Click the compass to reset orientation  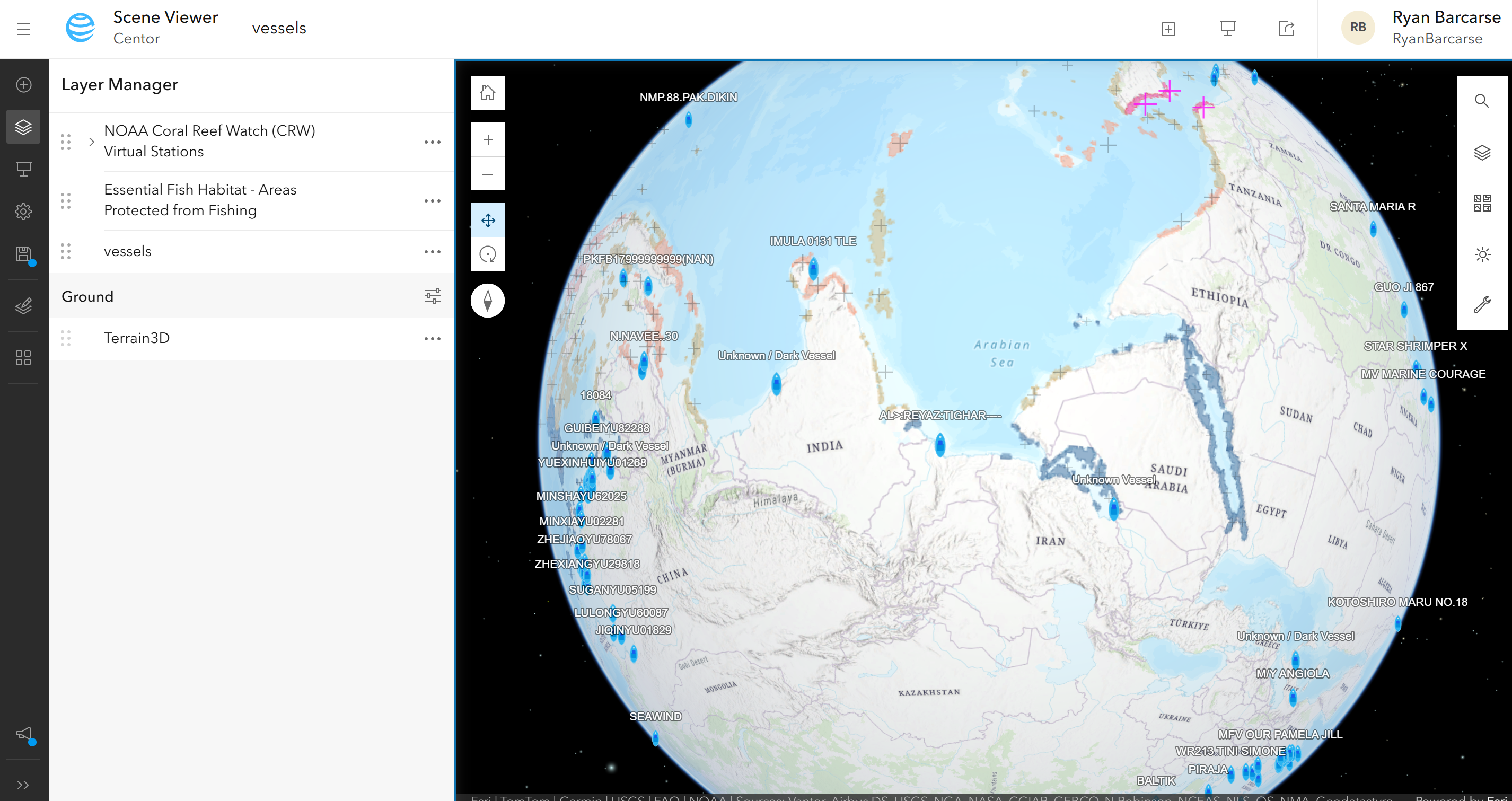[487, 301]
